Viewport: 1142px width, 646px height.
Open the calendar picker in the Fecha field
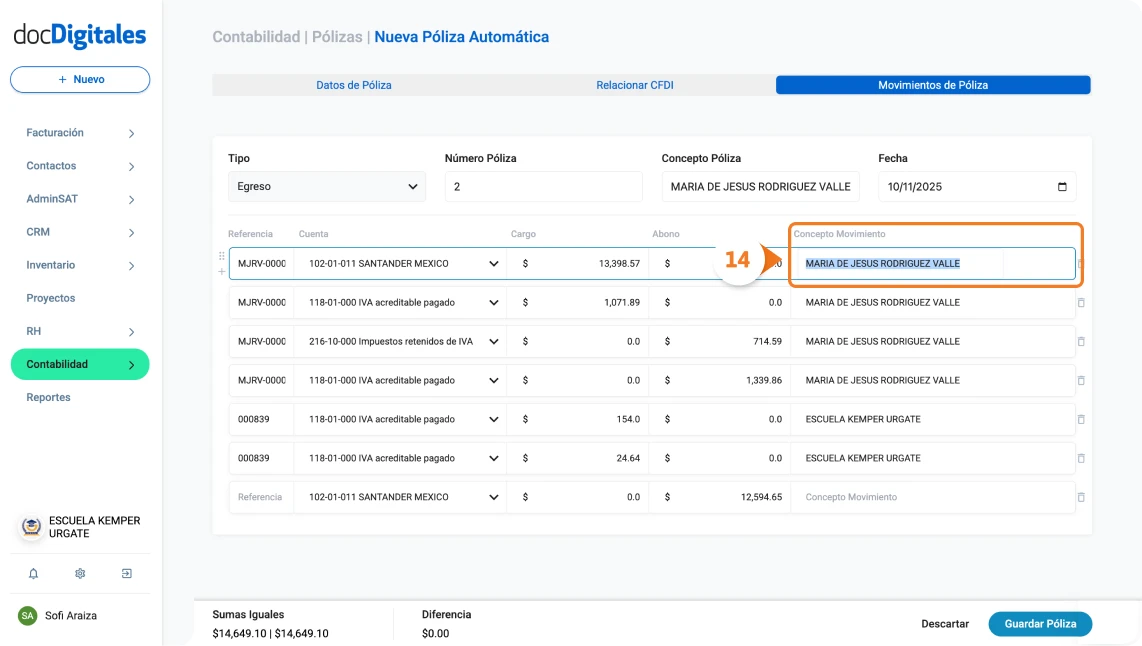pos(1061,186)
